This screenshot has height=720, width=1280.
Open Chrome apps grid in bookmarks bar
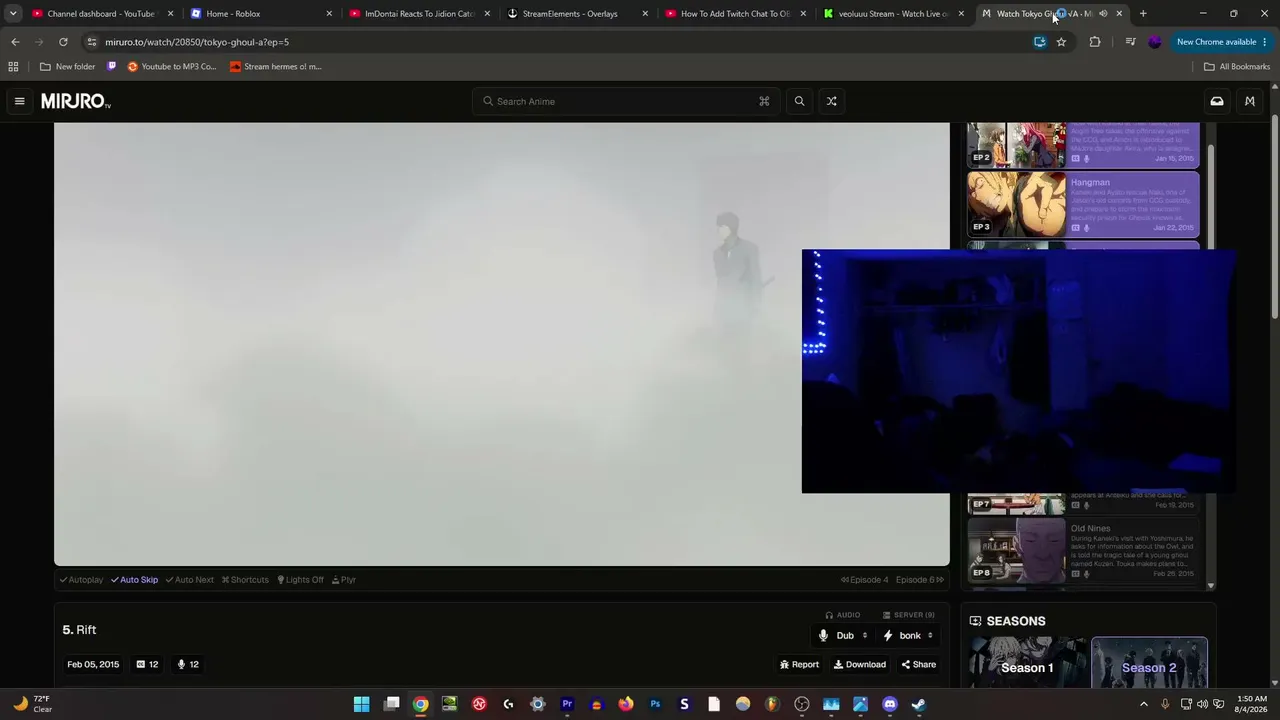point(13,67)
